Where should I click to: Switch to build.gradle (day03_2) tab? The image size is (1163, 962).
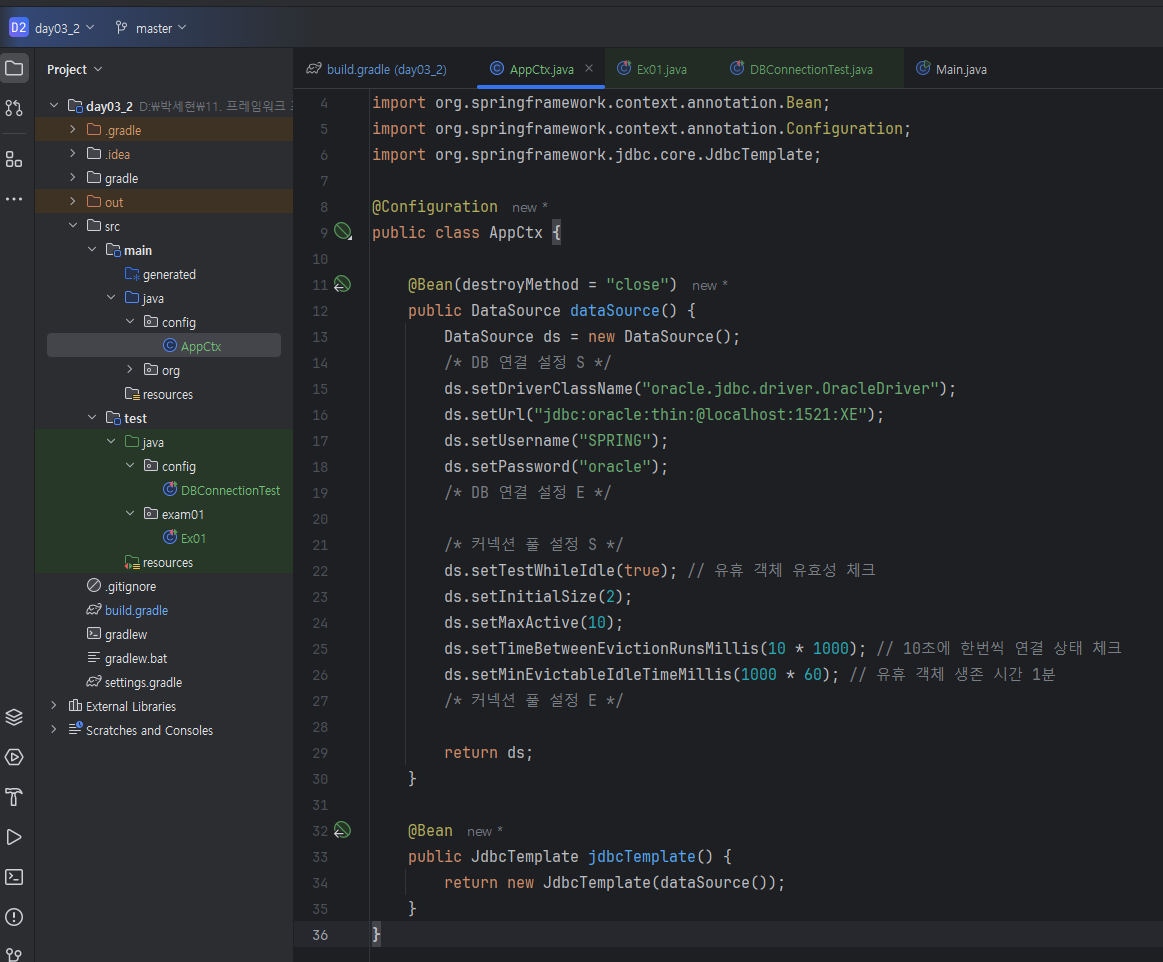point(377,69)
